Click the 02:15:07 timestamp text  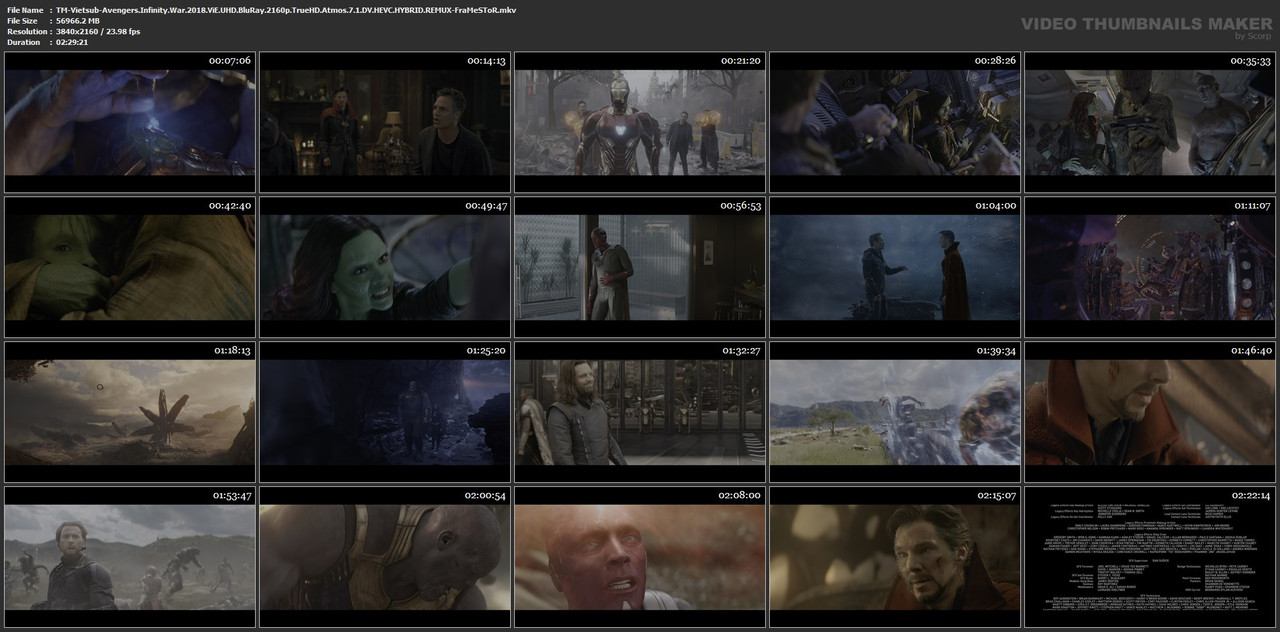[995, 496]
